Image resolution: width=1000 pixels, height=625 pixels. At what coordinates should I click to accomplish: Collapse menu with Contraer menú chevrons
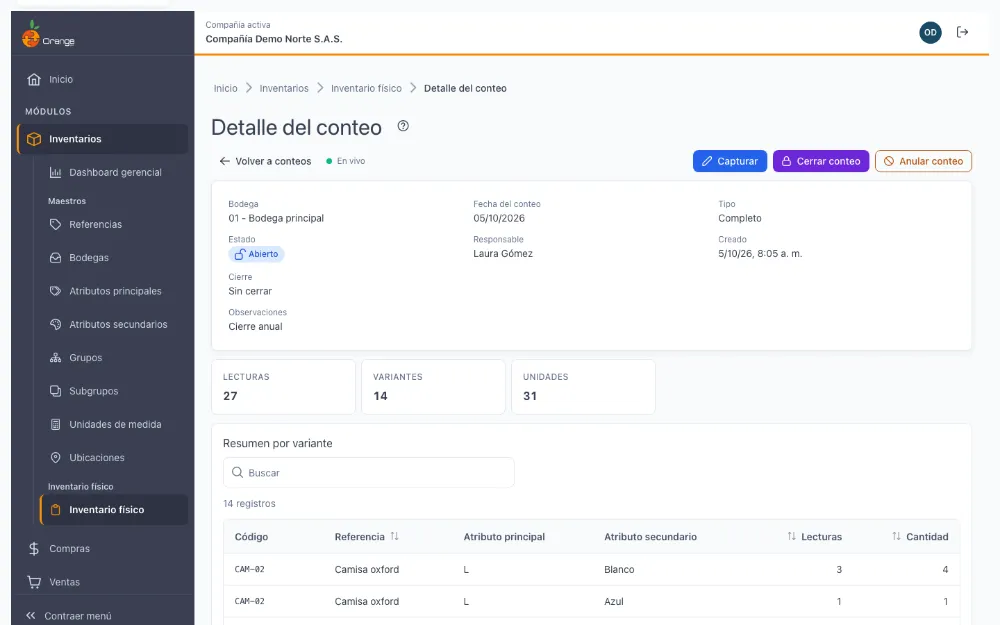click(31, 615)
